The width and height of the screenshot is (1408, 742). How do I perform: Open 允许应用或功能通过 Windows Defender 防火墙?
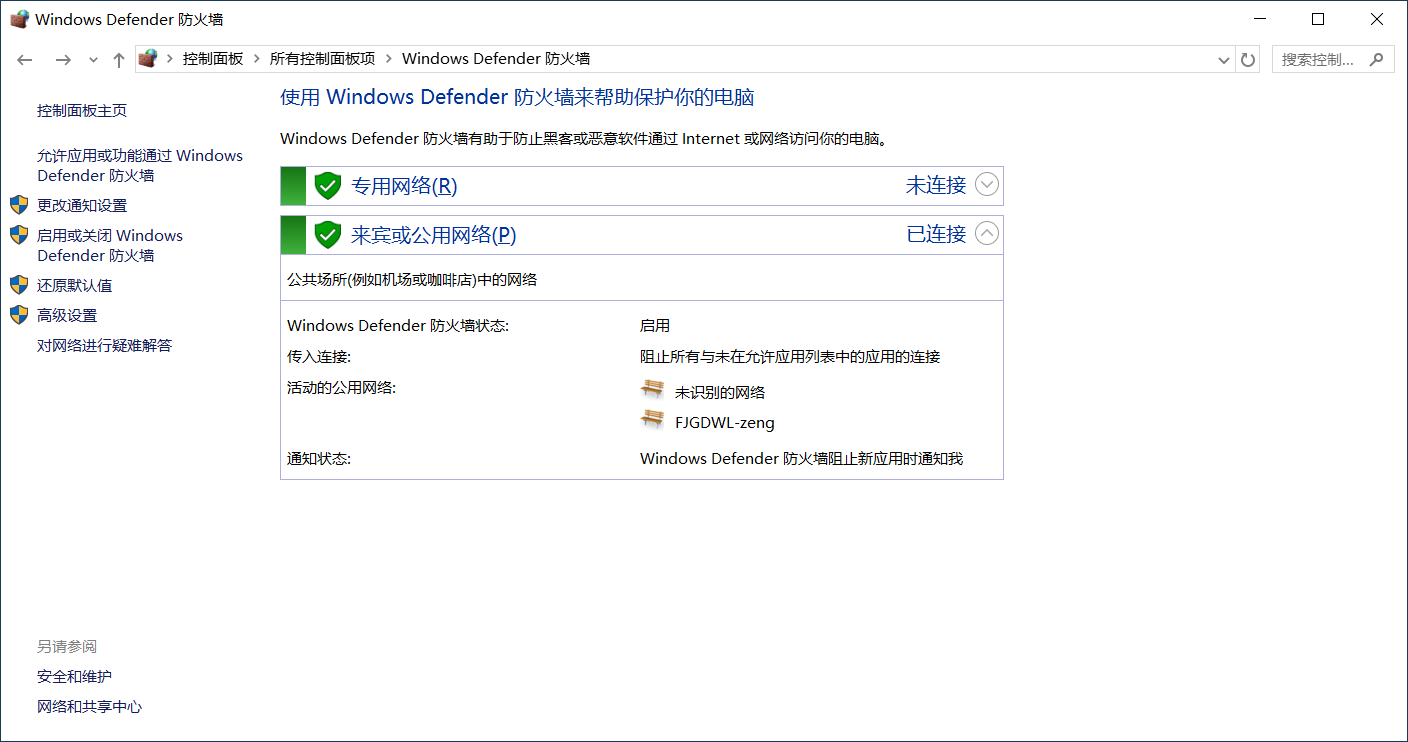click(140, 165)
